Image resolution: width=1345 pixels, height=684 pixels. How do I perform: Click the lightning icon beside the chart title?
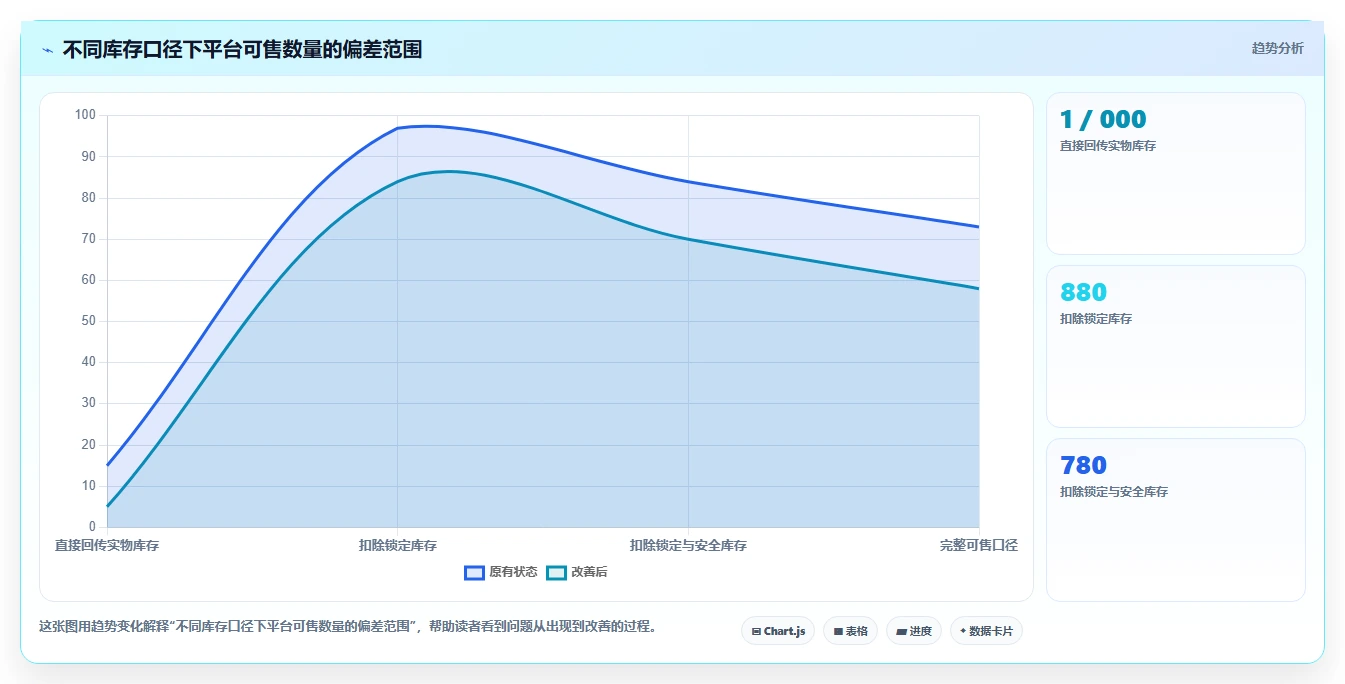pos(47,50)
